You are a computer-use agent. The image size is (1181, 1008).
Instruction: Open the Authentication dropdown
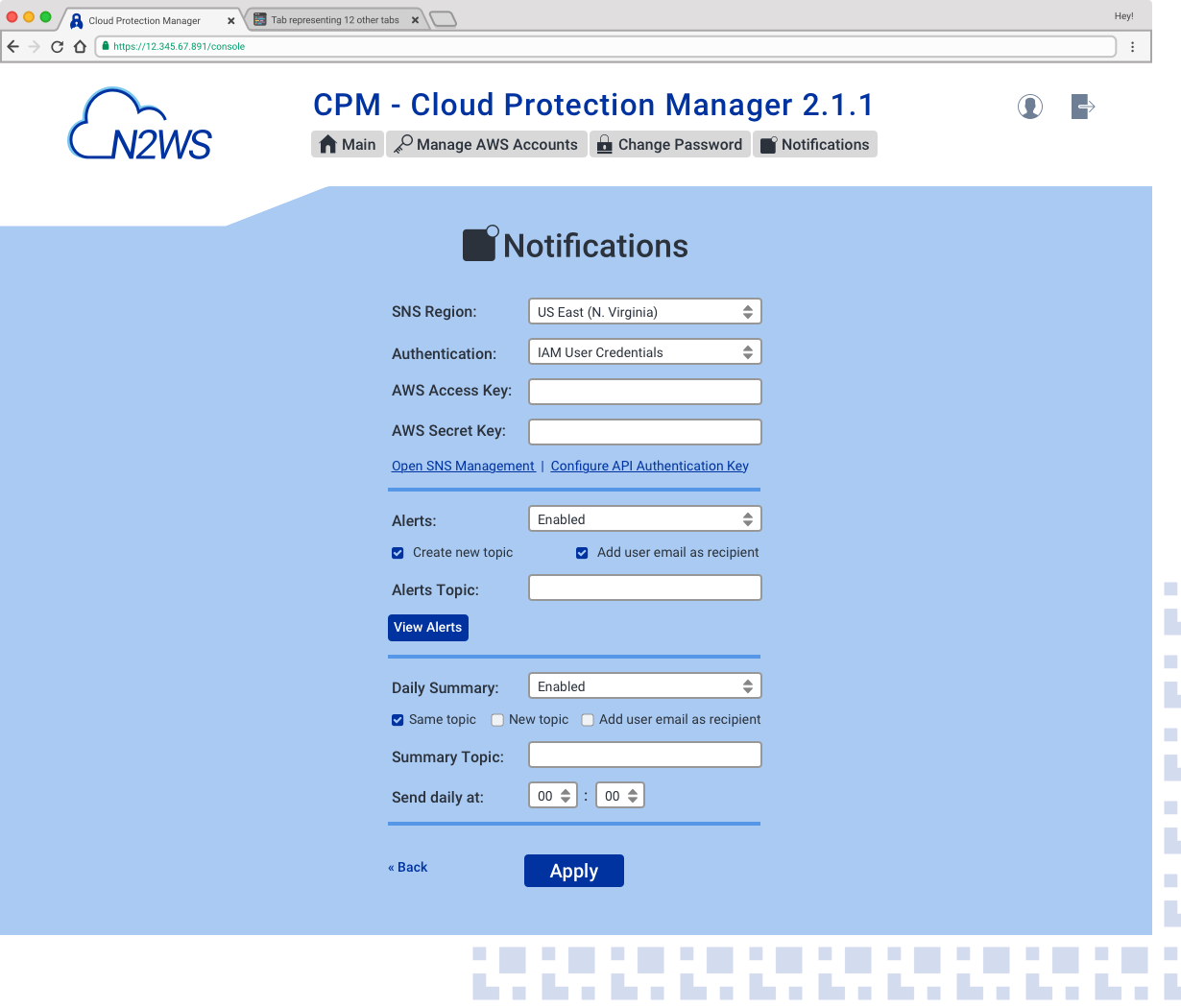click(645, 352)
